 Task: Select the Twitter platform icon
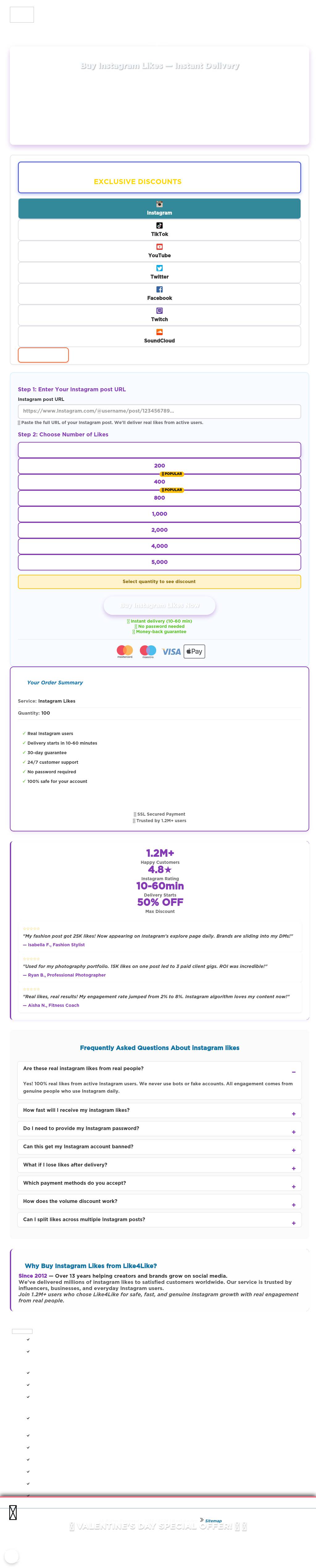(159, 268)
